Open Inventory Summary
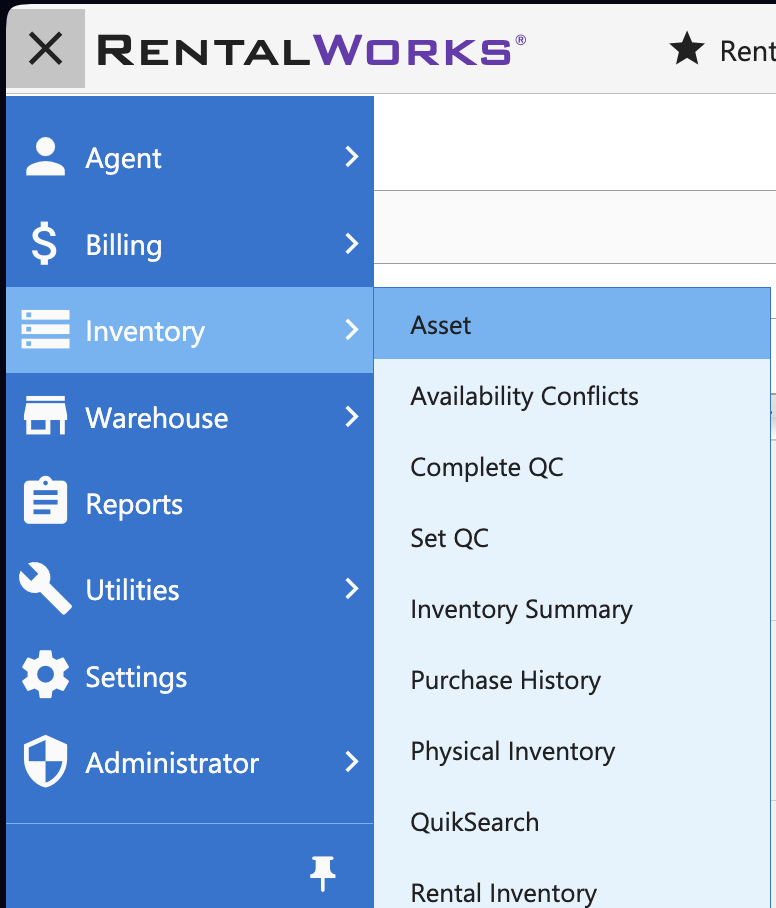 tap(572, 609)
